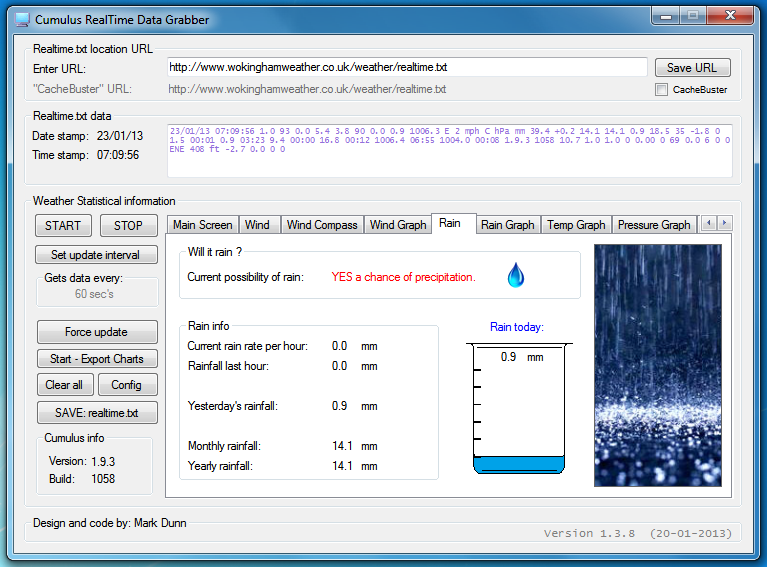Click the Cumulus app icon in title bar

click(x=22, y=20)
